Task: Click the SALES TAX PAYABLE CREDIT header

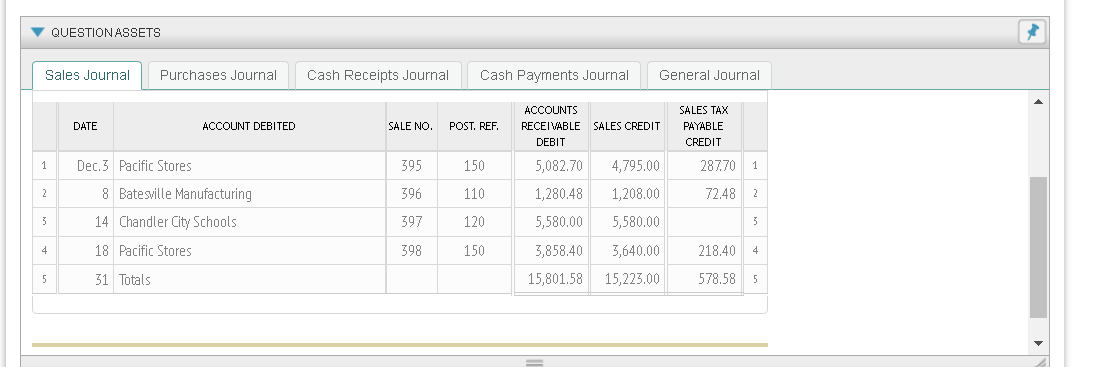Action: pyautogui.click(x=704, y=126)
